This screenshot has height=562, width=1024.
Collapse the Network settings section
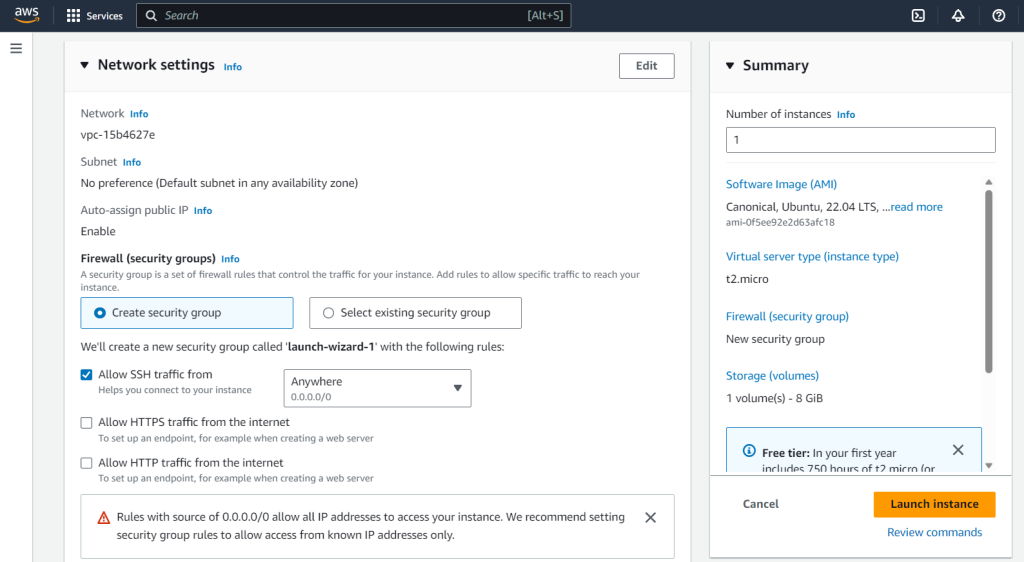point(85,65)
